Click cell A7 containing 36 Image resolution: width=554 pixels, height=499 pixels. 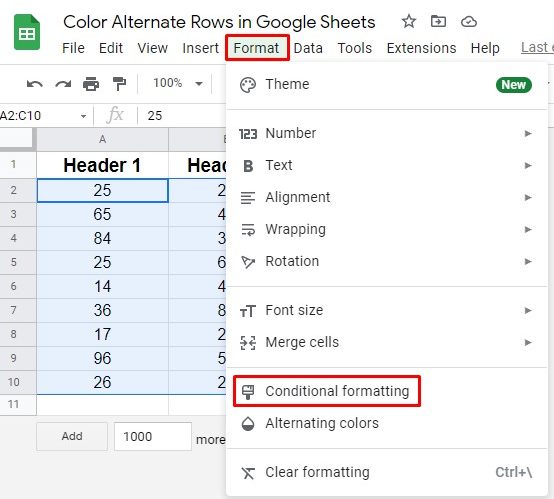click(102, 311)
